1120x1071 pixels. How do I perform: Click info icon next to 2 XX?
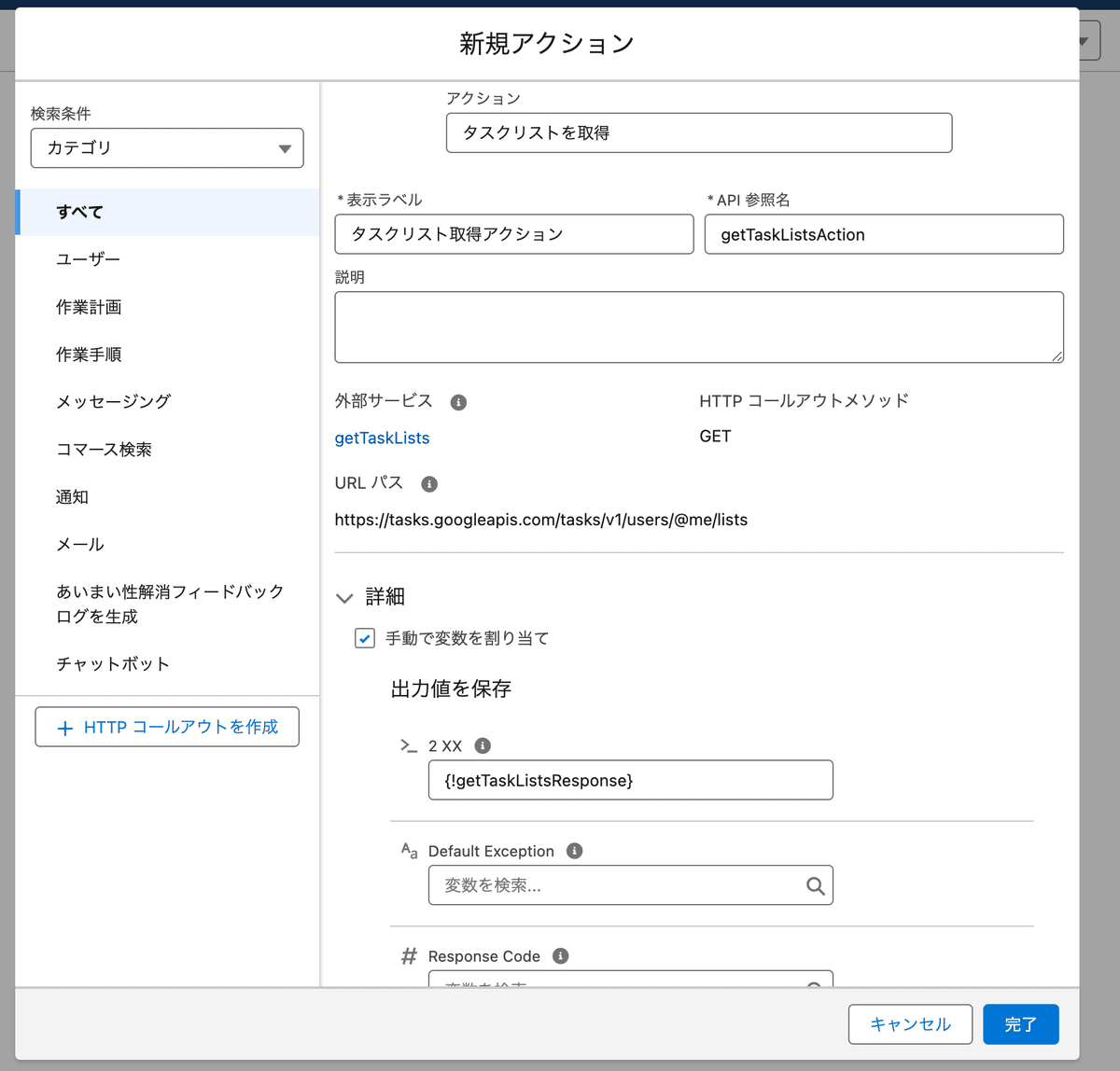[x=483, y=745]
